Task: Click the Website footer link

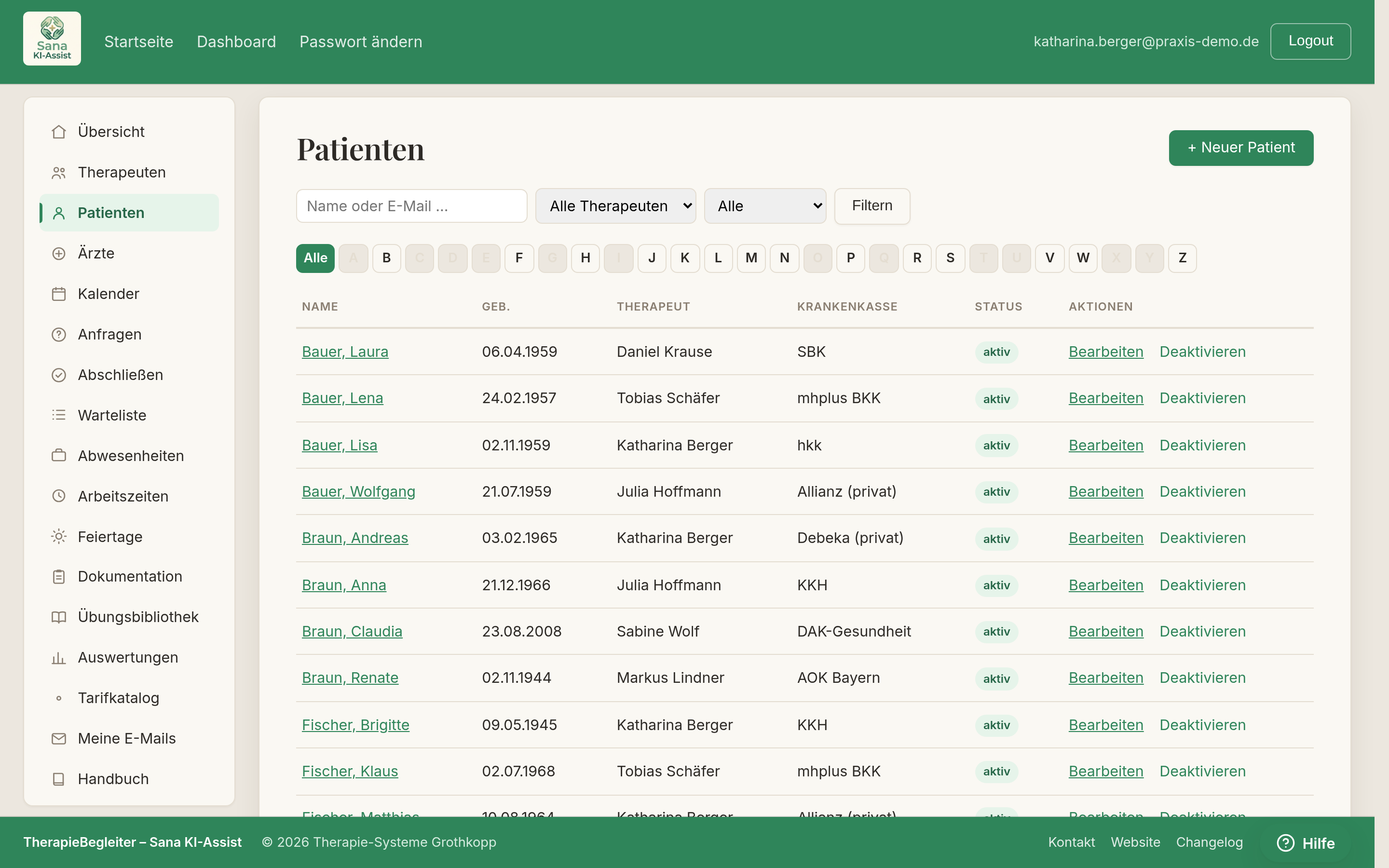Action: [x=1135, y=842]
